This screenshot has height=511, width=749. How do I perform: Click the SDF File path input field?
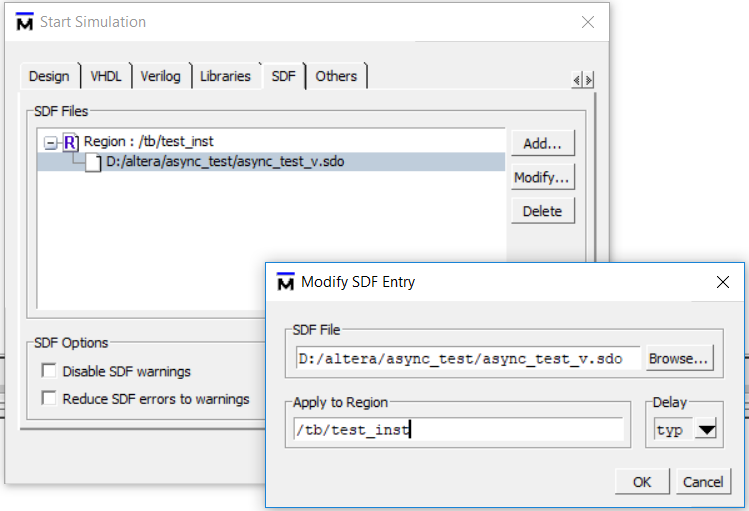click(x=468, y=358)
